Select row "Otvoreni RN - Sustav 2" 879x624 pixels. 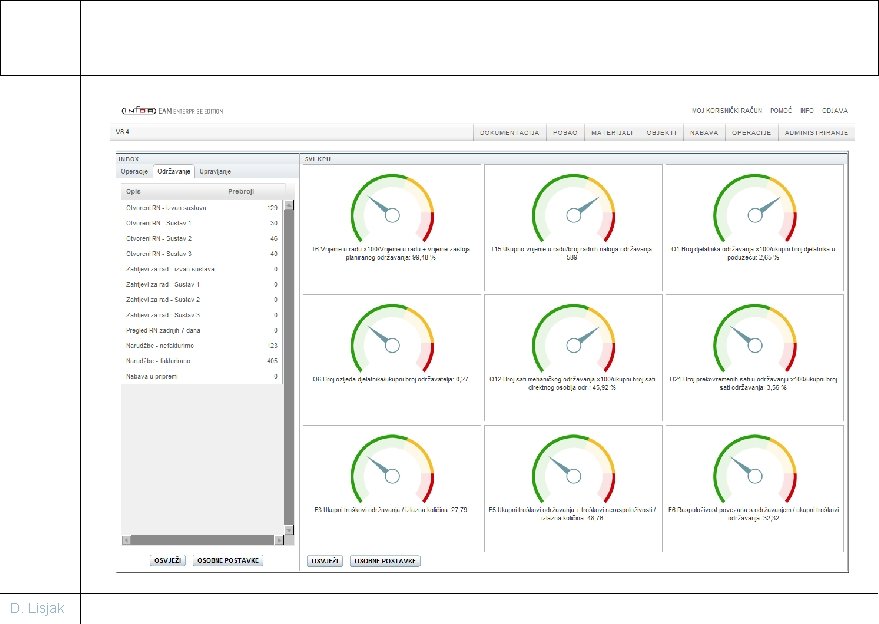pyautogui.click(x=201, y=239)
